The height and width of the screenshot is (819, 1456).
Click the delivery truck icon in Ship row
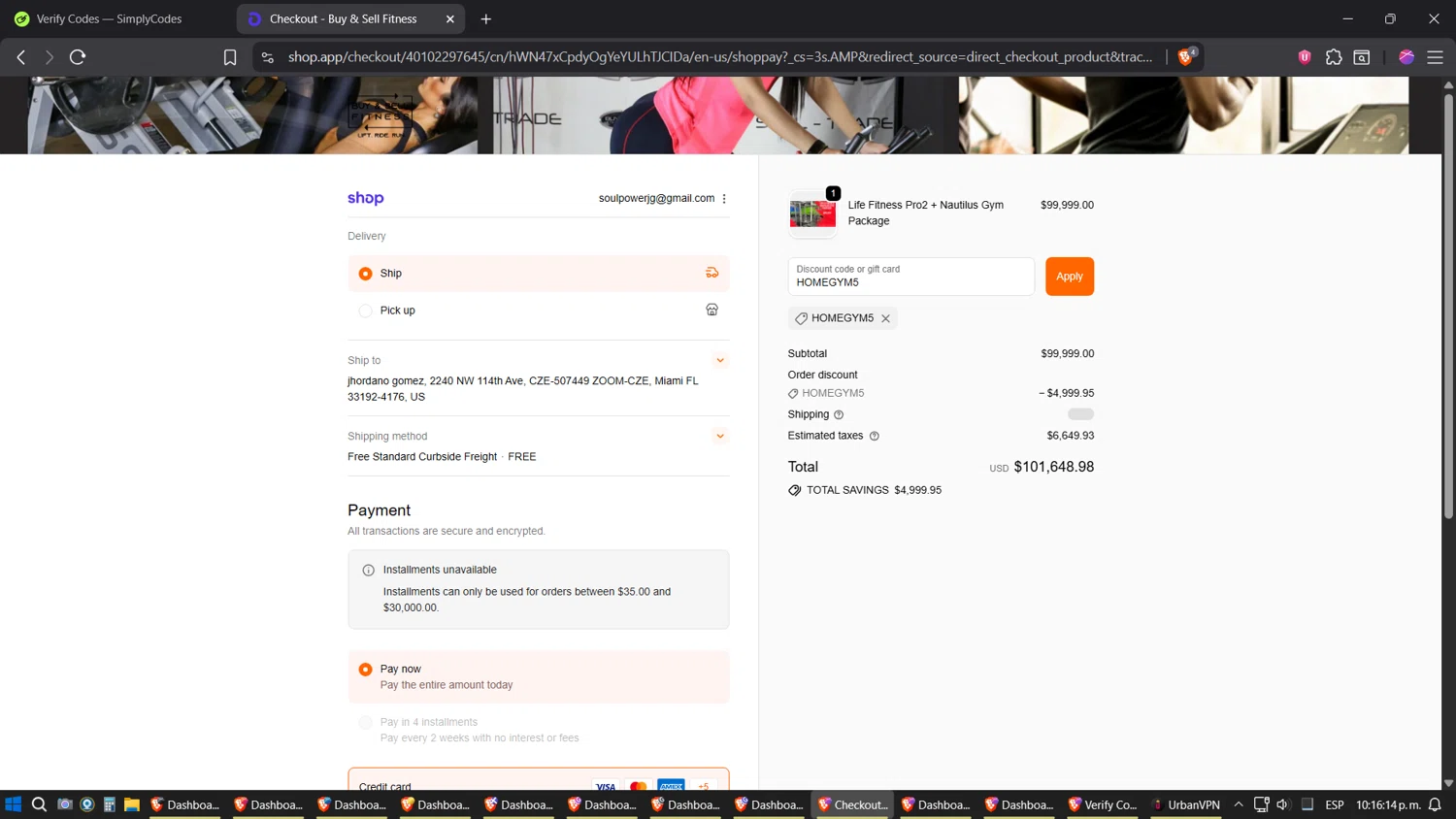tap(712, 273)
